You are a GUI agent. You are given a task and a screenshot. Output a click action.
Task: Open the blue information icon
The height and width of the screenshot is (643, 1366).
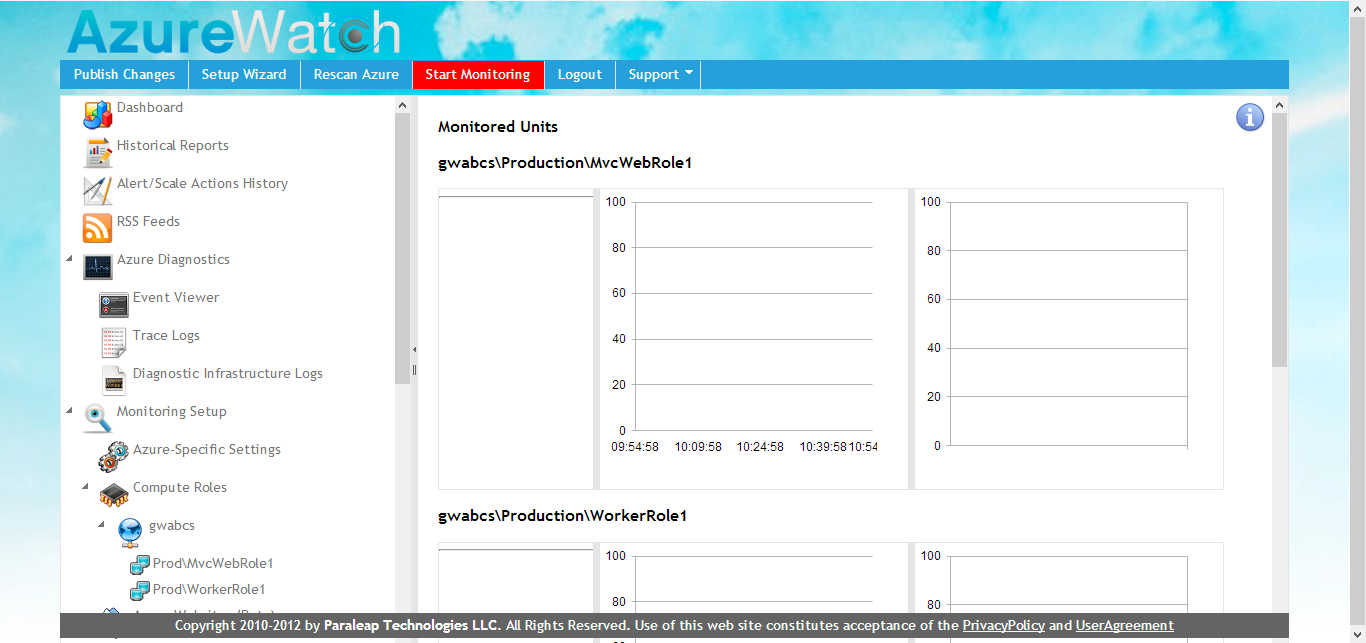1250,117
